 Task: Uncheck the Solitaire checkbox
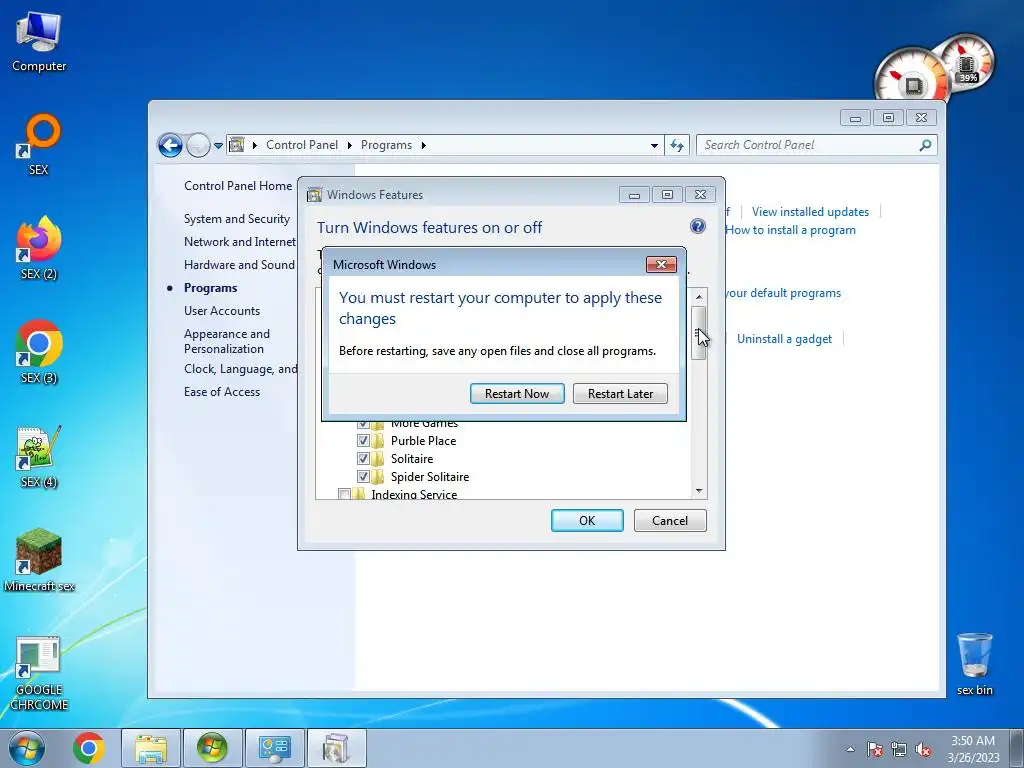[x=363, y=458]
